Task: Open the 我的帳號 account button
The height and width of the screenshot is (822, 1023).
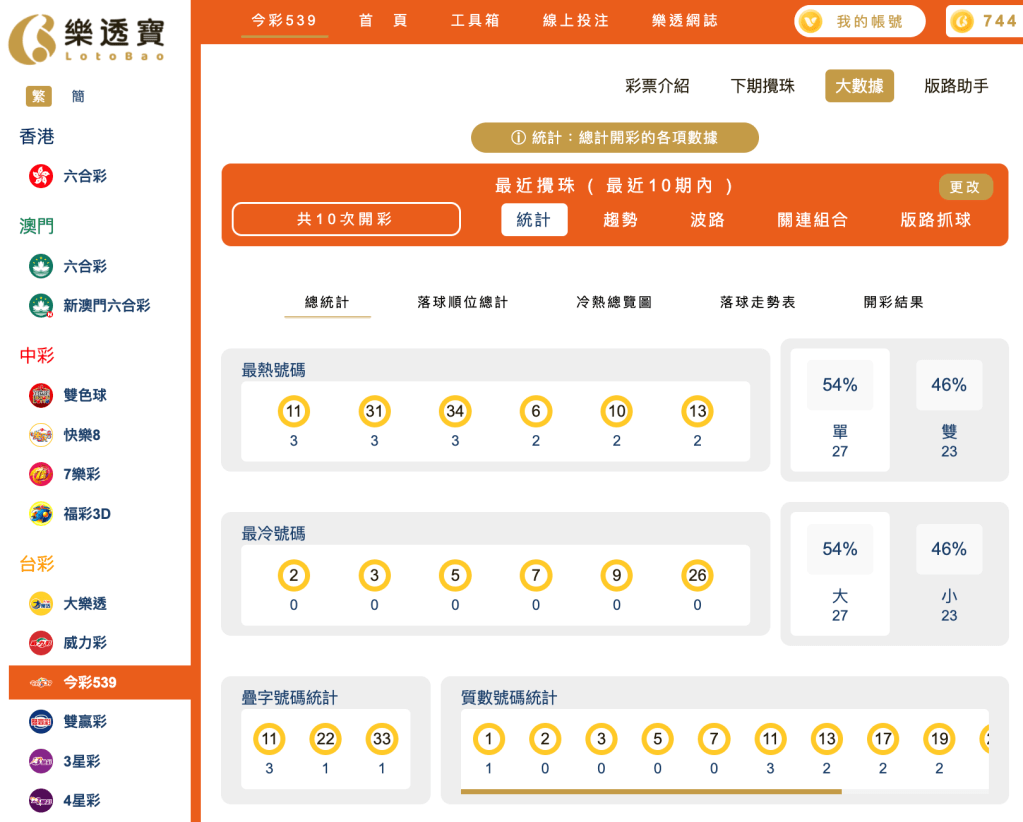Action: click(859, 22)
